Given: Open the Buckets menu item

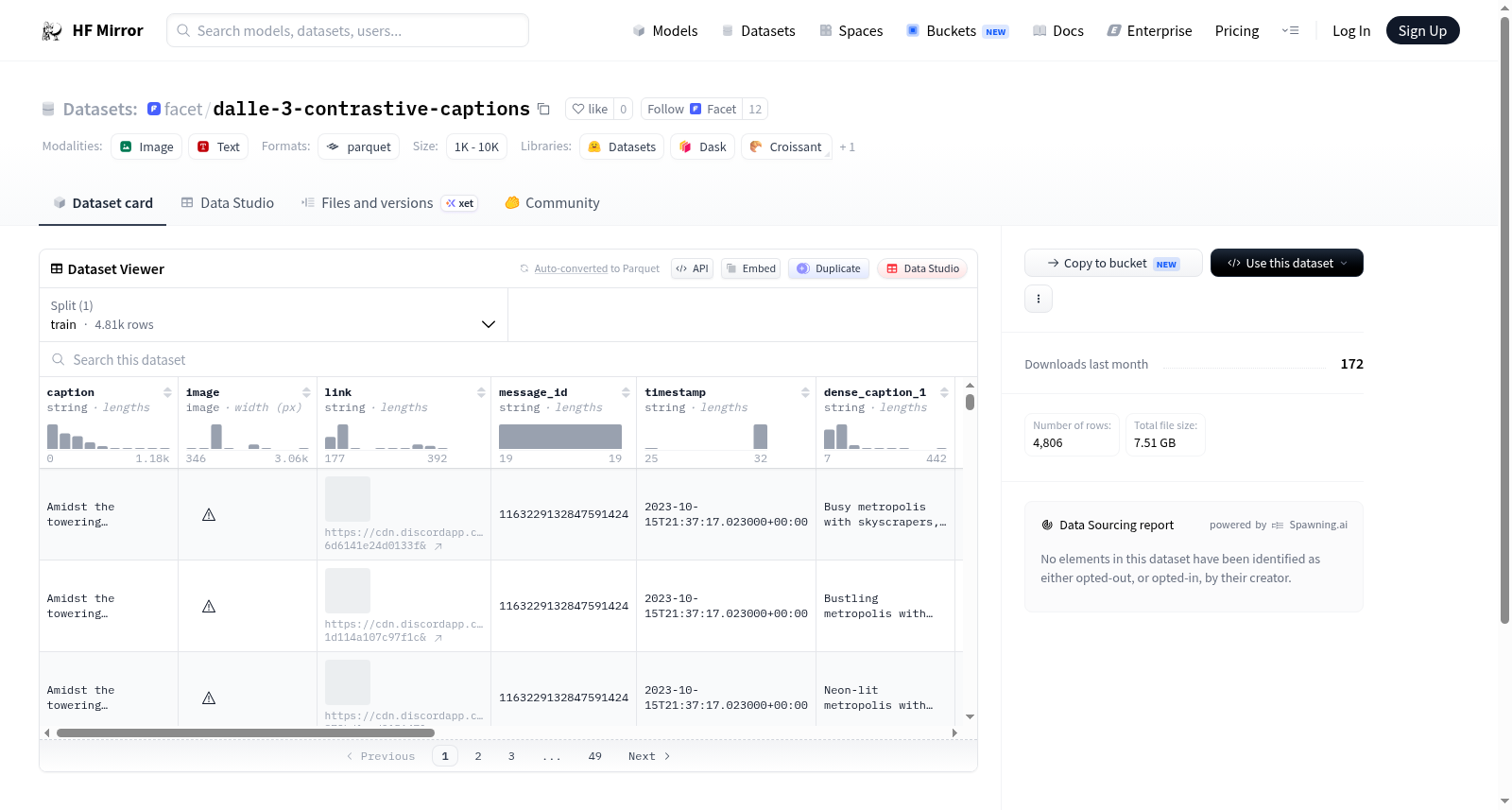Looking at the screenshot, I should [x=957, y=30].
